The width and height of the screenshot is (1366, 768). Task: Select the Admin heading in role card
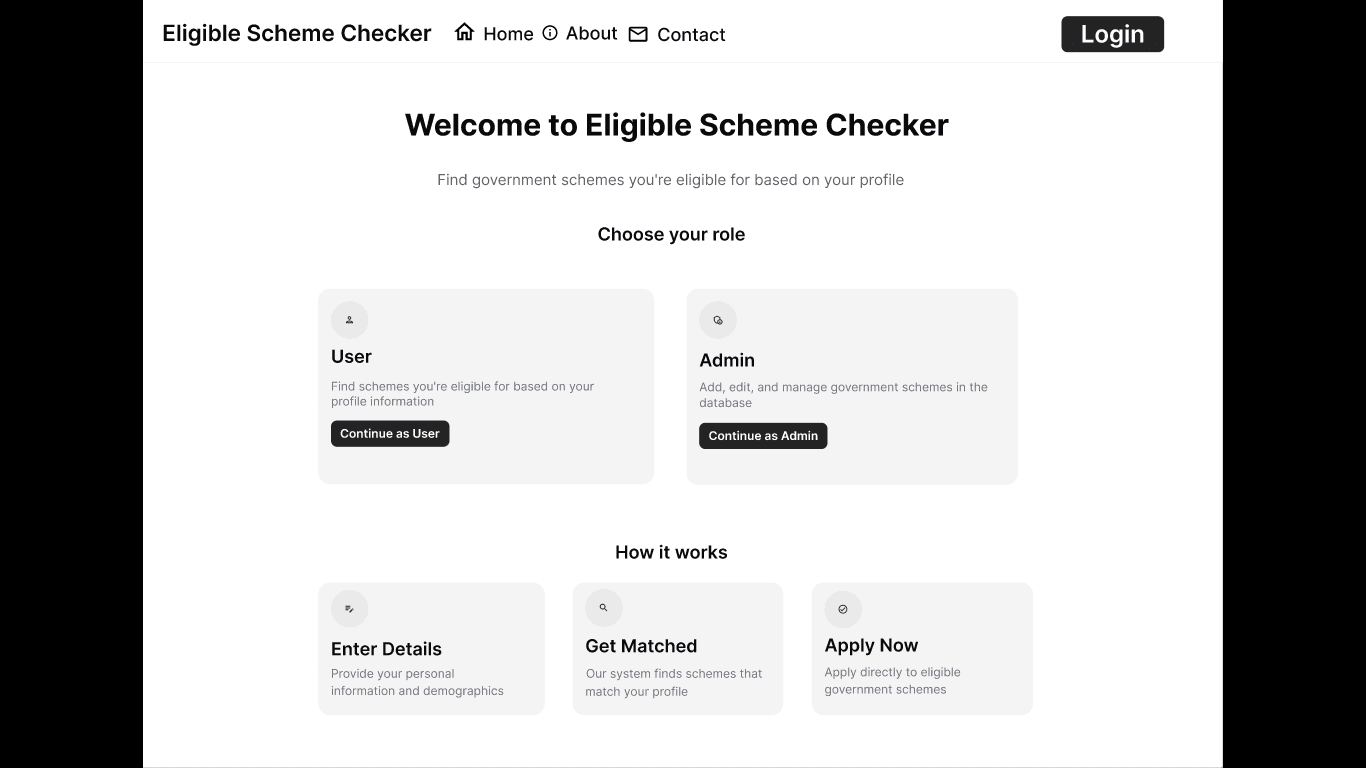[x=727, y=360]
